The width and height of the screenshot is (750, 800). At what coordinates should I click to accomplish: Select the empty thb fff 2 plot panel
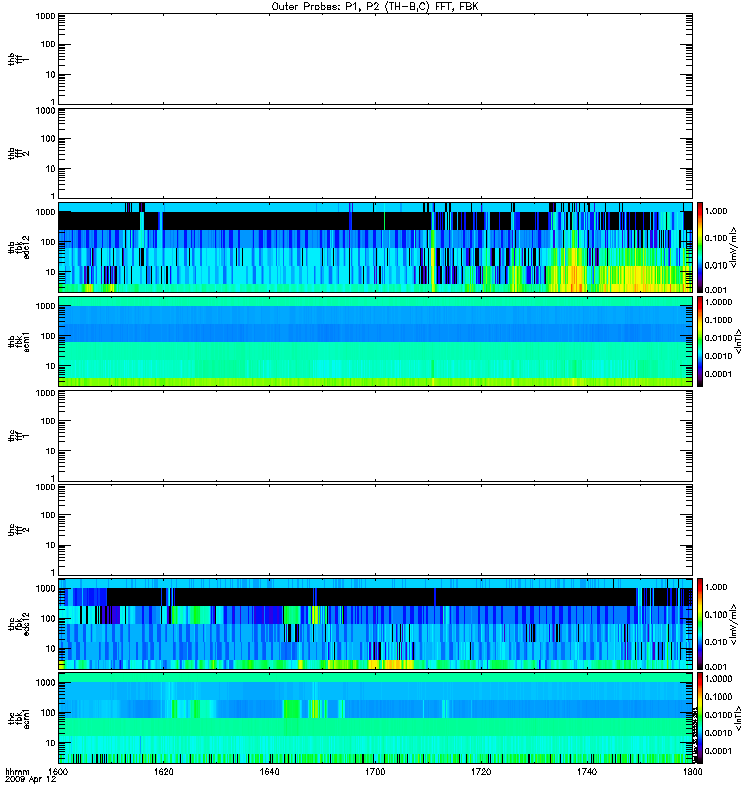point(375,154)
